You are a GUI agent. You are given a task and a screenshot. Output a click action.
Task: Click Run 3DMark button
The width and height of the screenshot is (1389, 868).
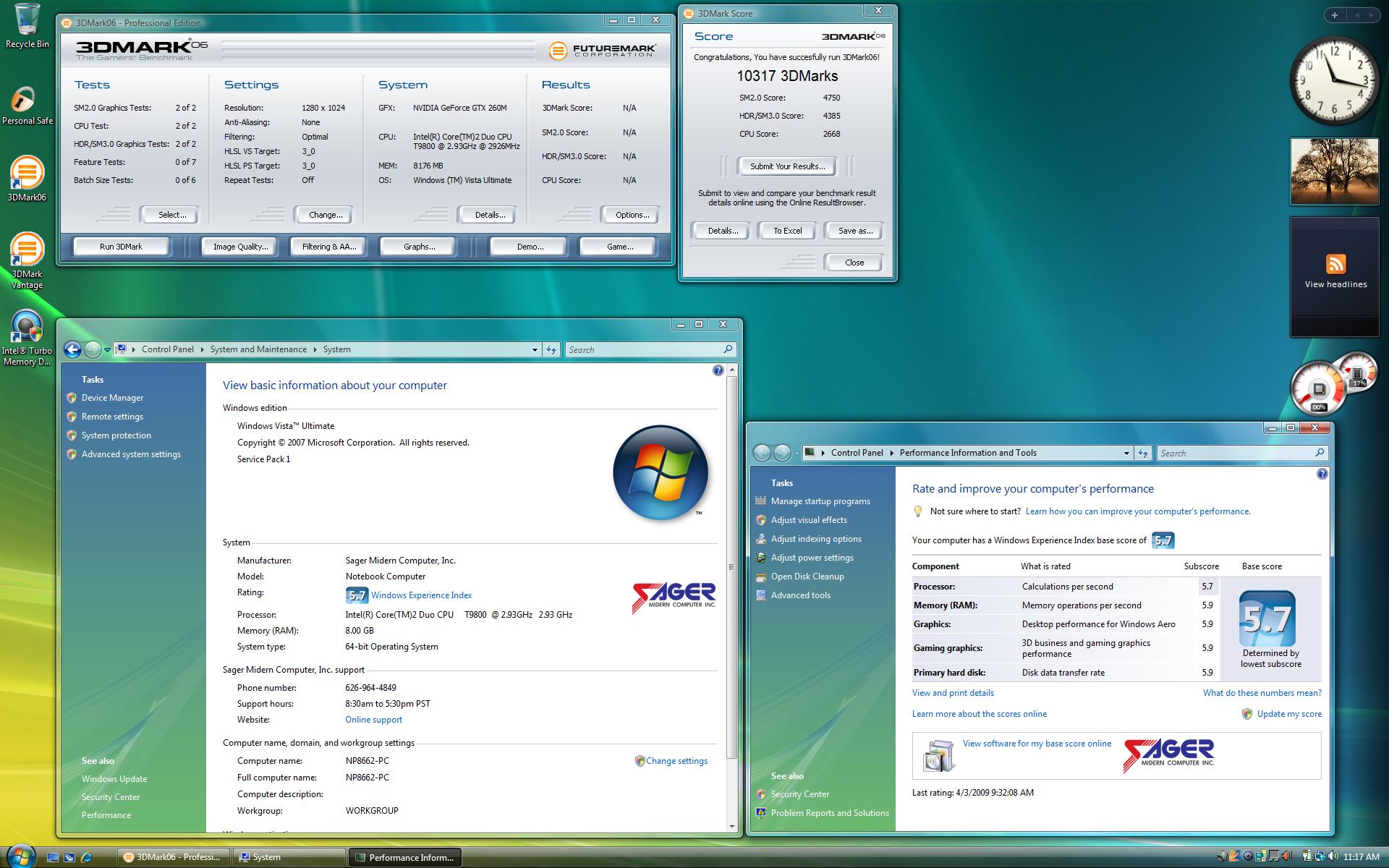(121, 247)
